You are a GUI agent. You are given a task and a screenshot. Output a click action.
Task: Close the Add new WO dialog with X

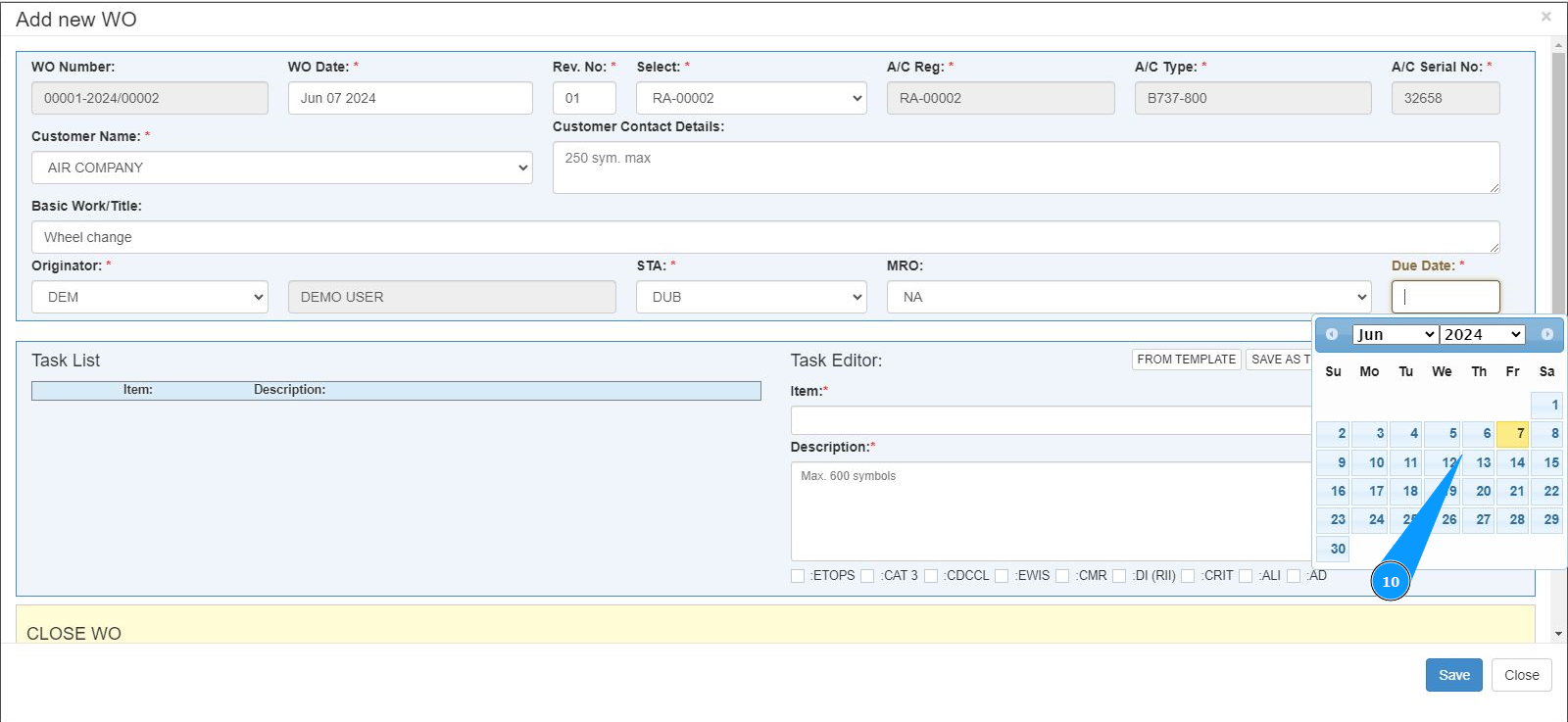[x=1546, y=17]
